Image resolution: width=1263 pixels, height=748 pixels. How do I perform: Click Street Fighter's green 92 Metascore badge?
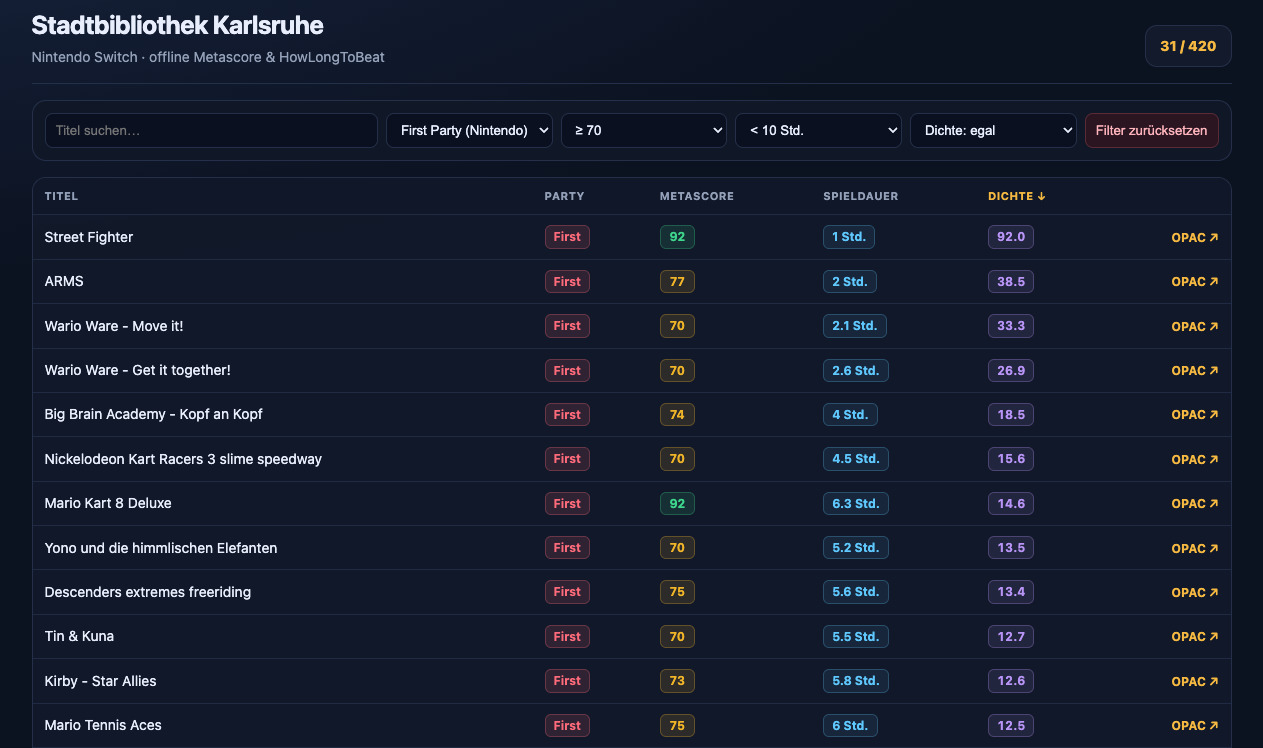point(677,237)
